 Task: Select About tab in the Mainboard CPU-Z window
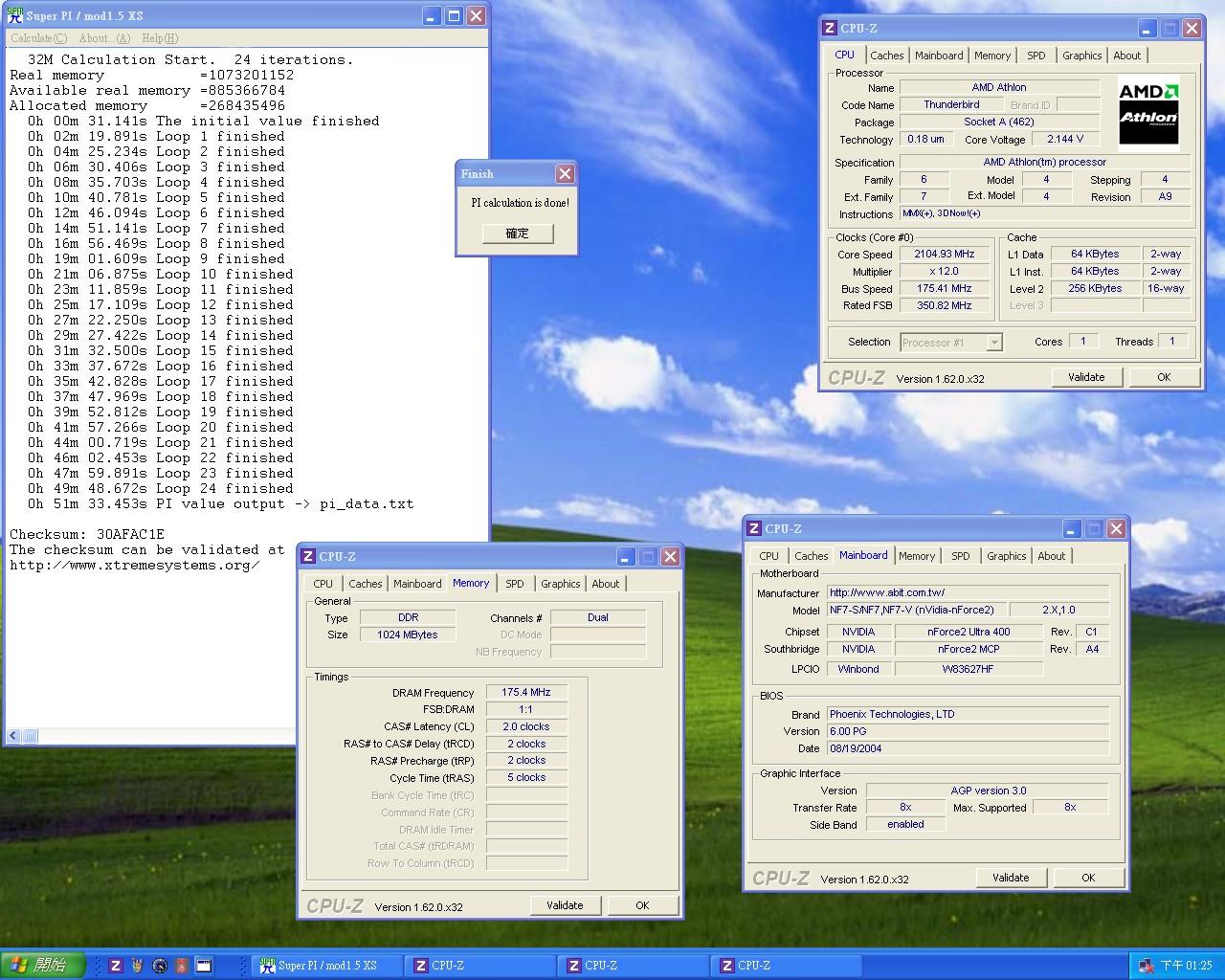(1051, 556)
